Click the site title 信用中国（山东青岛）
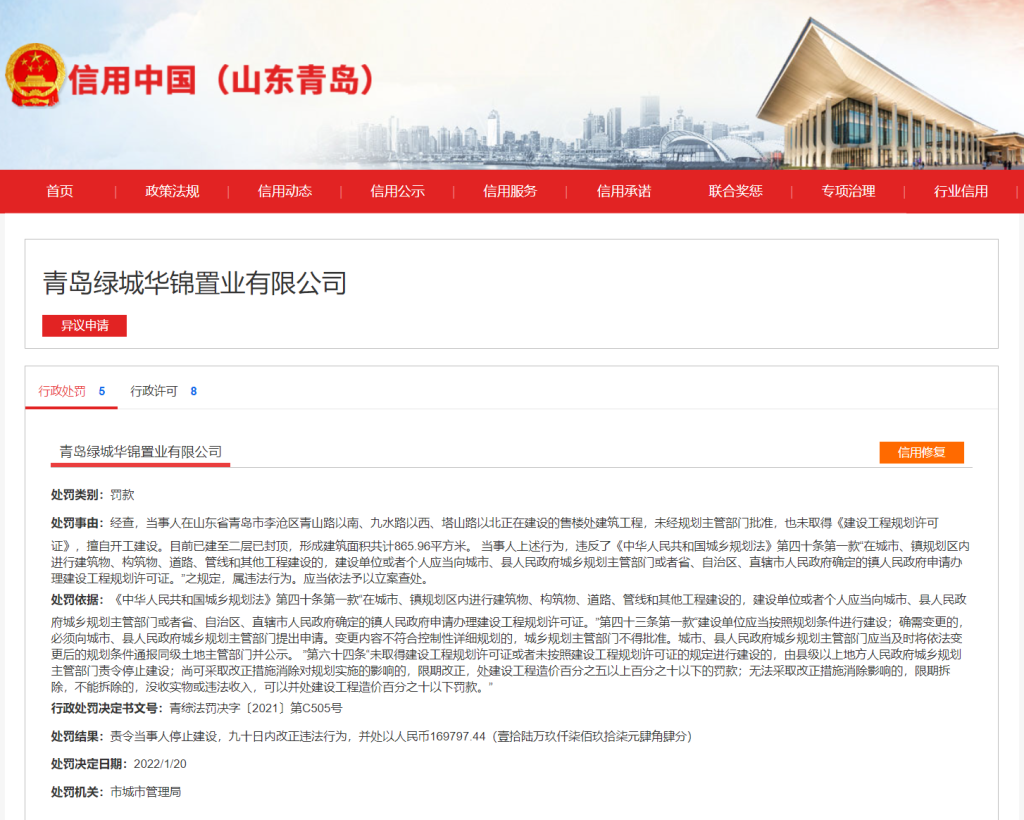This screenshot has width=1024, height=820. (221, 80)
